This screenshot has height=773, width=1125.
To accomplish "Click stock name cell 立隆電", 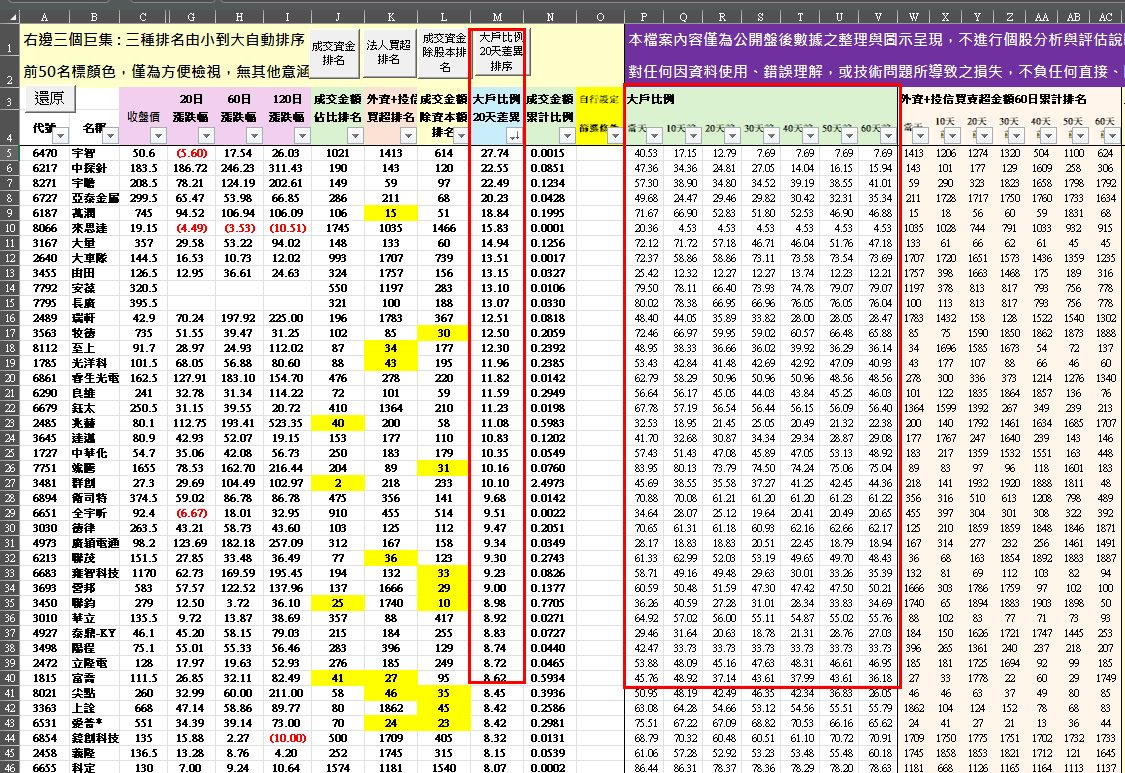I will [x=94, y=663].
